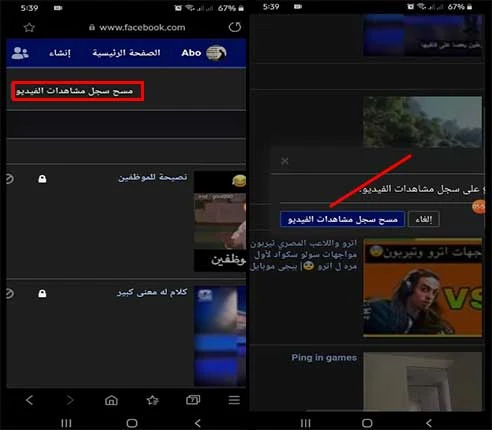Tap Android back button on left screen
The image size is (492, 430).
click(198, 423)
